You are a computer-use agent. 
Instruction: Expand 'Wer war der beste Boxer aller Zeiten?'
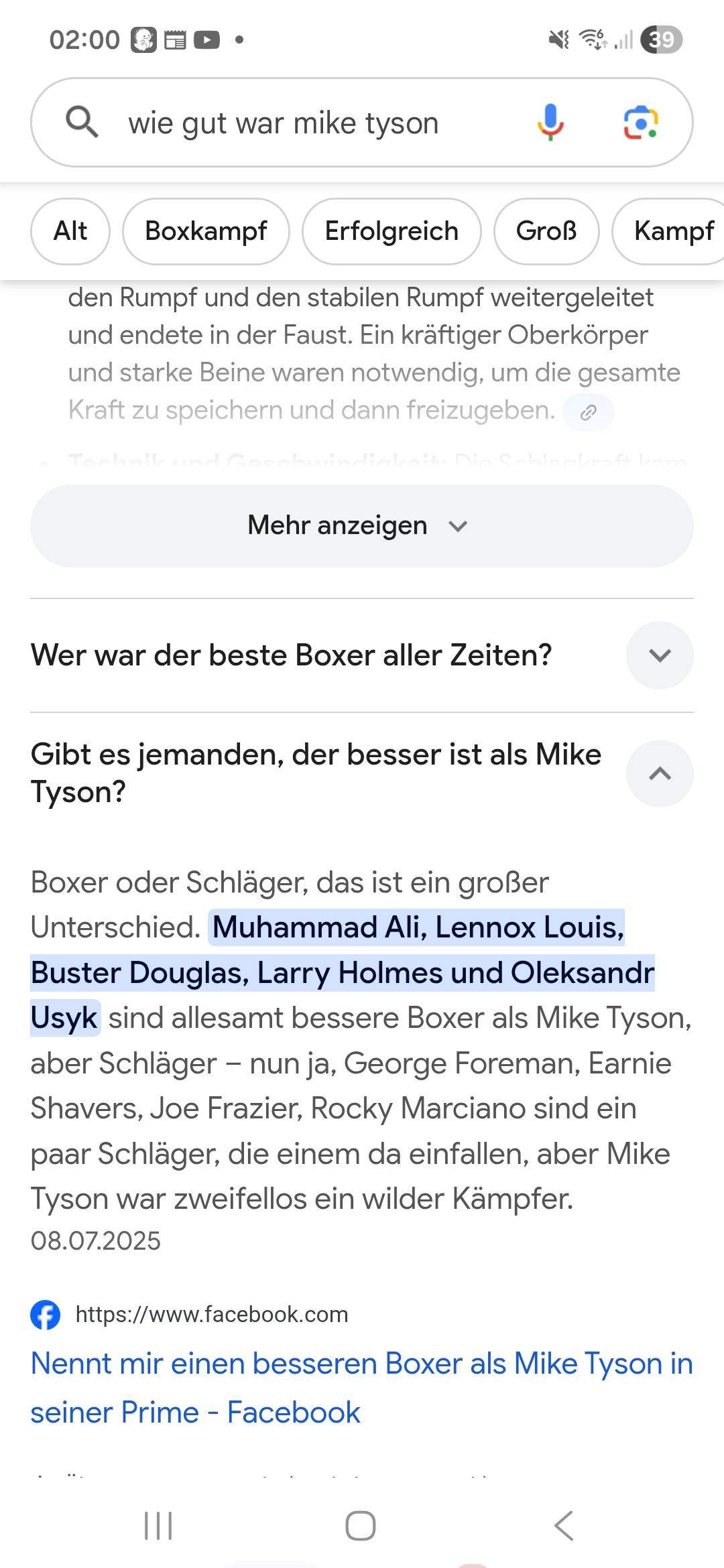pos(659,655)
